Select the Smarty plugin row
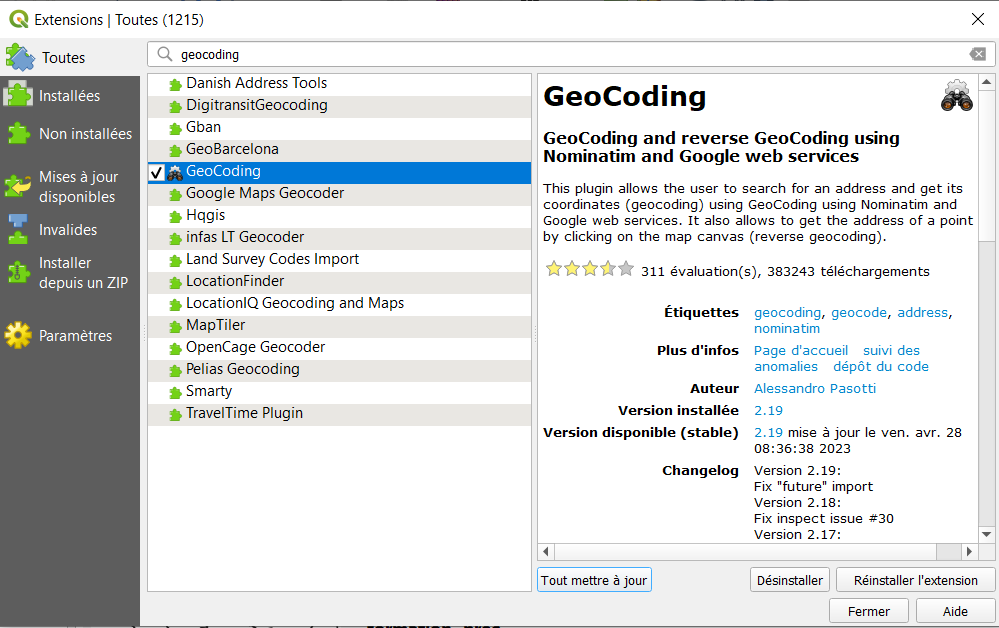The image size is (999, 628). coord(340,391)
